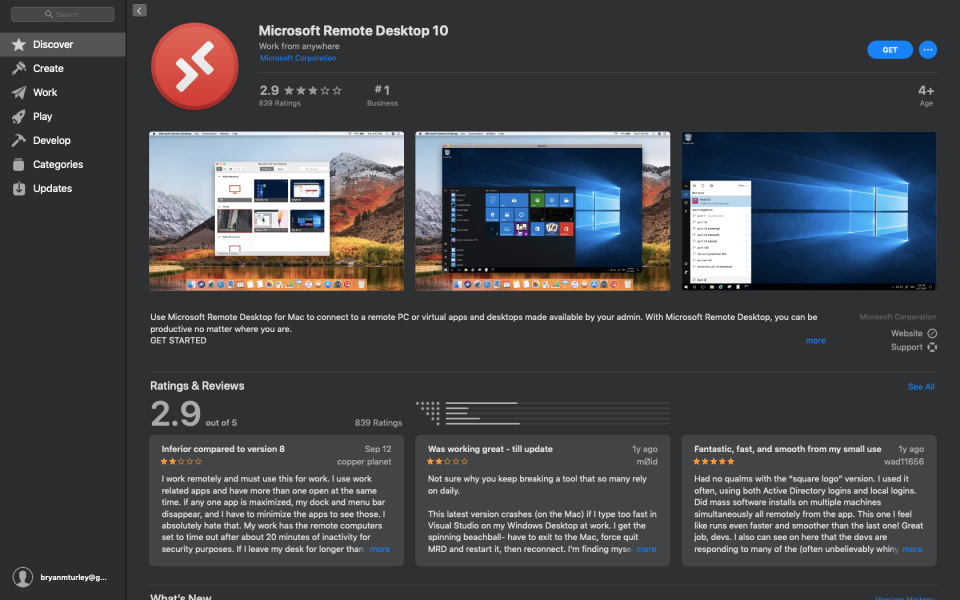This screenshot has height=600, width=960.
Task: Open the Categories section
Action: [58, 164]
